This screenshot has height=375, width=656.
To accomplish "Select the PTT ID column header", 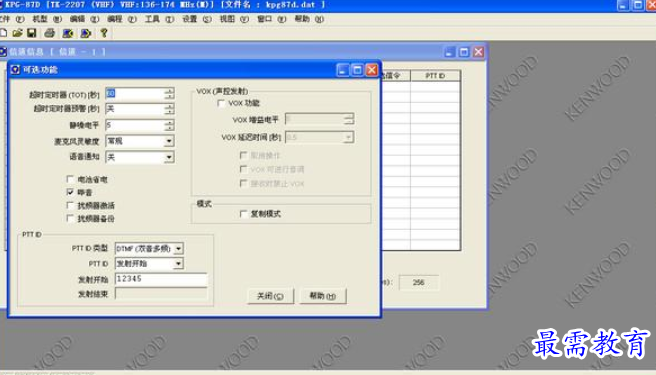I will (x=435, y=76).
